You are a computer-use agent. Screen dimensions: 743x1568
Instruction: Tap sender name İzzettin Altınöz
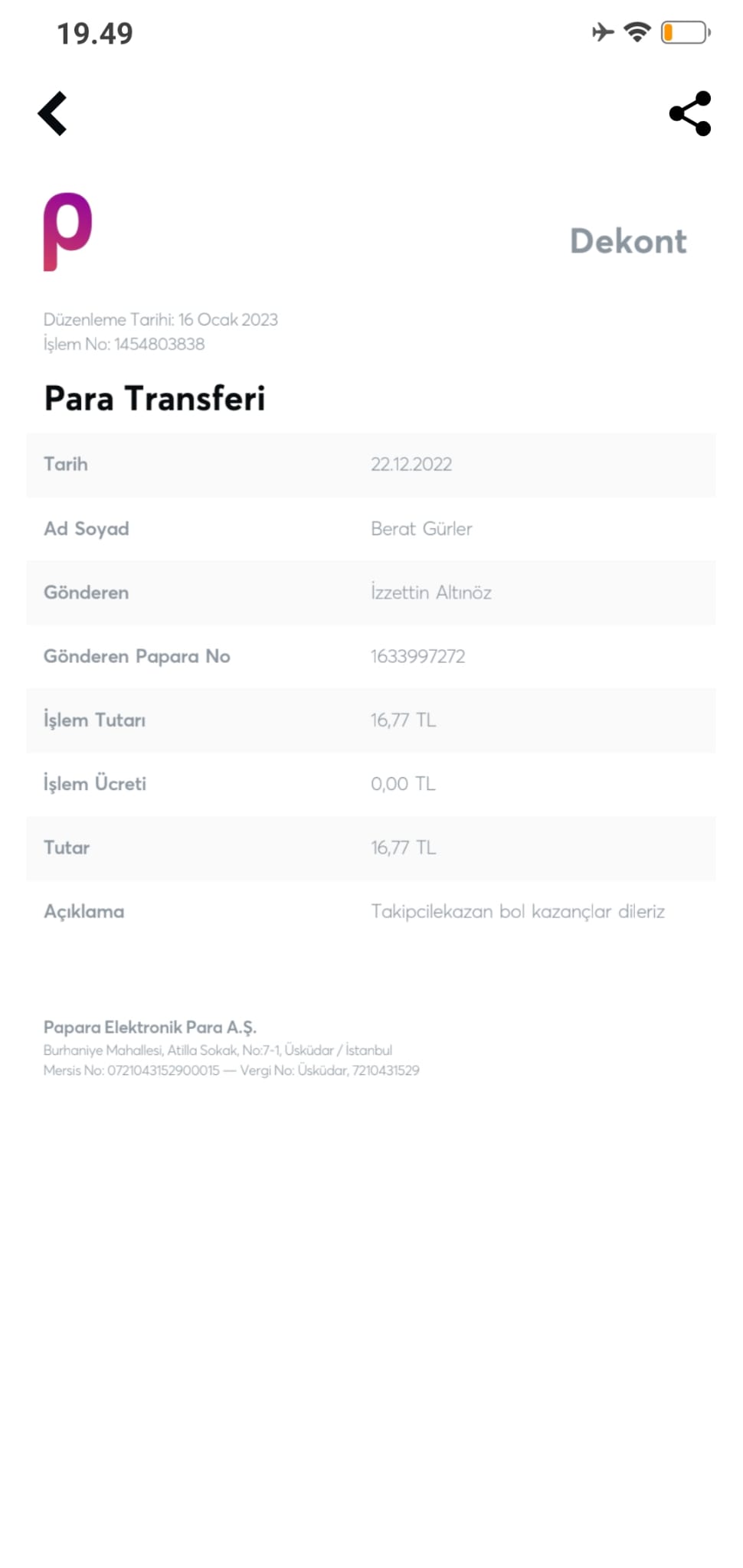(x=431, y=593)
